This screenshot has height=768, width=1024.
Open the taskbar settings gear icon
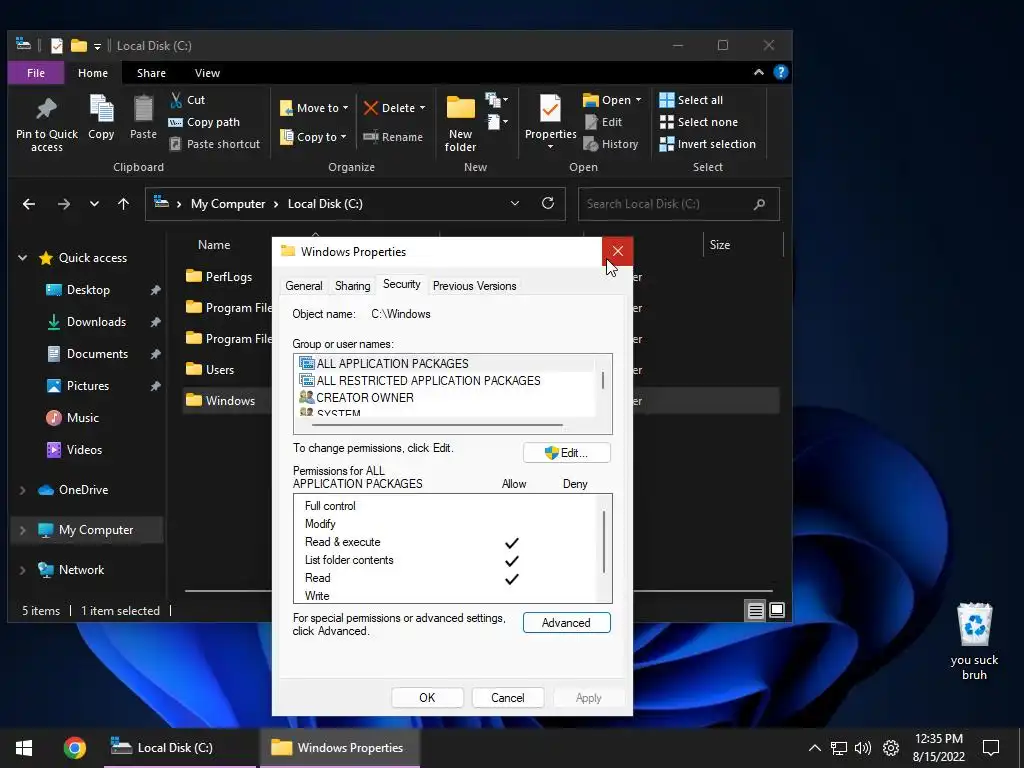[891, 748]
